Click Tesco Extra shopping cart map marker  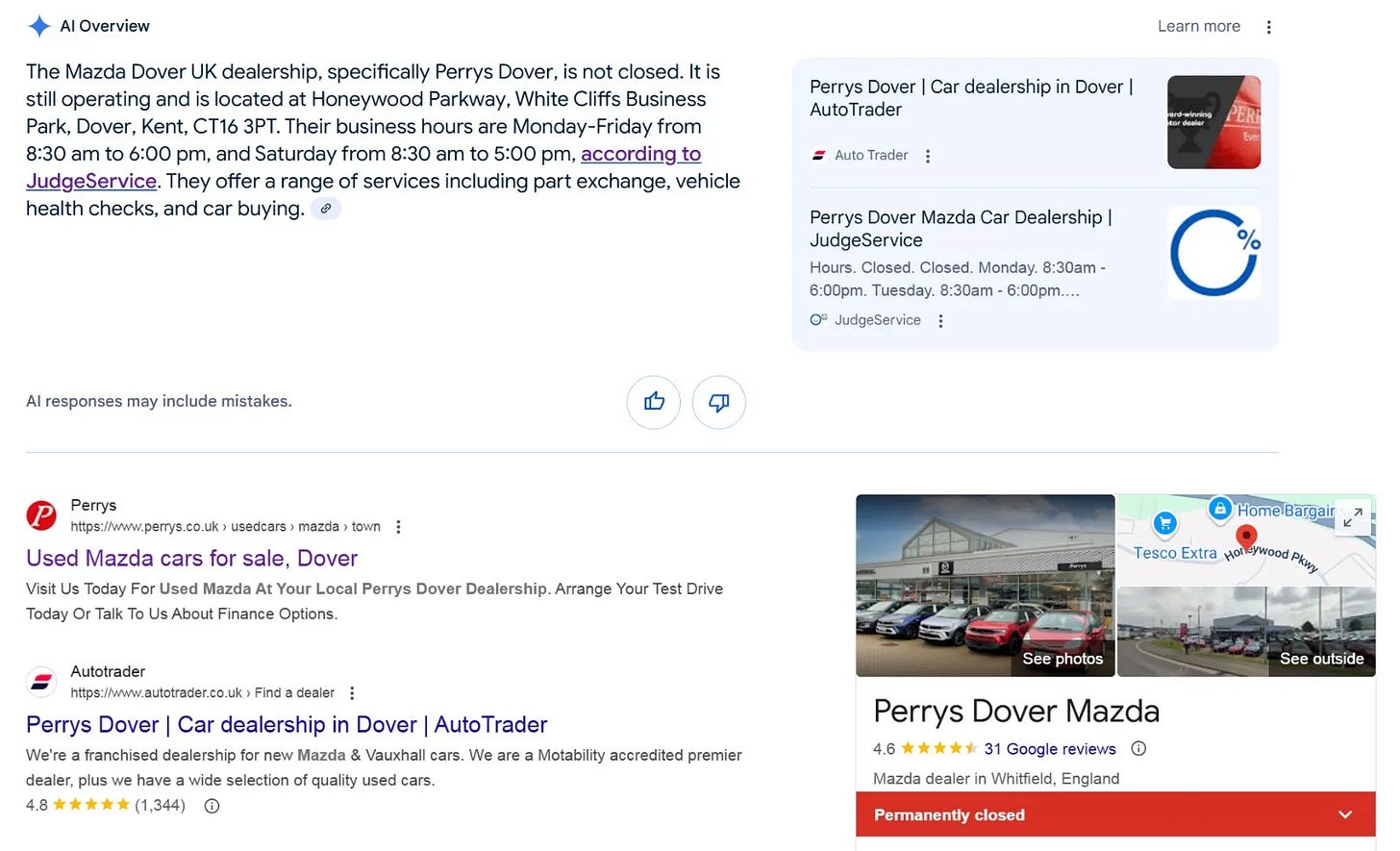pyautogui.click(x=1164, y=523)
